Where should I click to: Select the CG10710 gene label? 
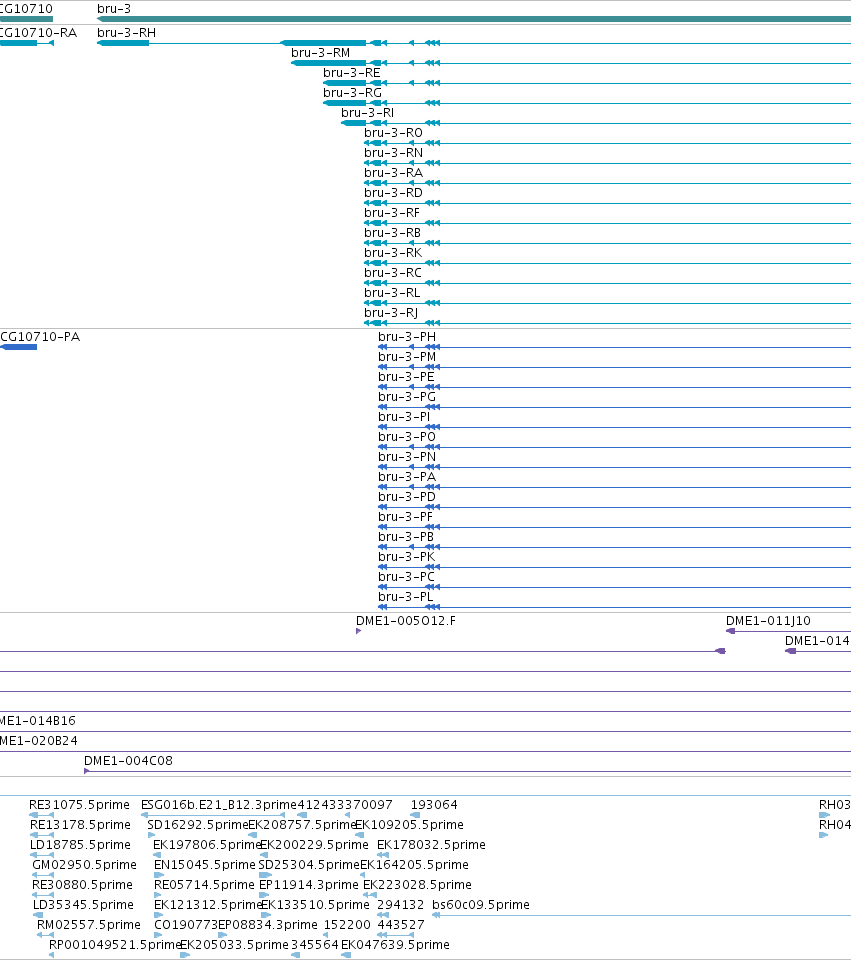tap(26, 9)
